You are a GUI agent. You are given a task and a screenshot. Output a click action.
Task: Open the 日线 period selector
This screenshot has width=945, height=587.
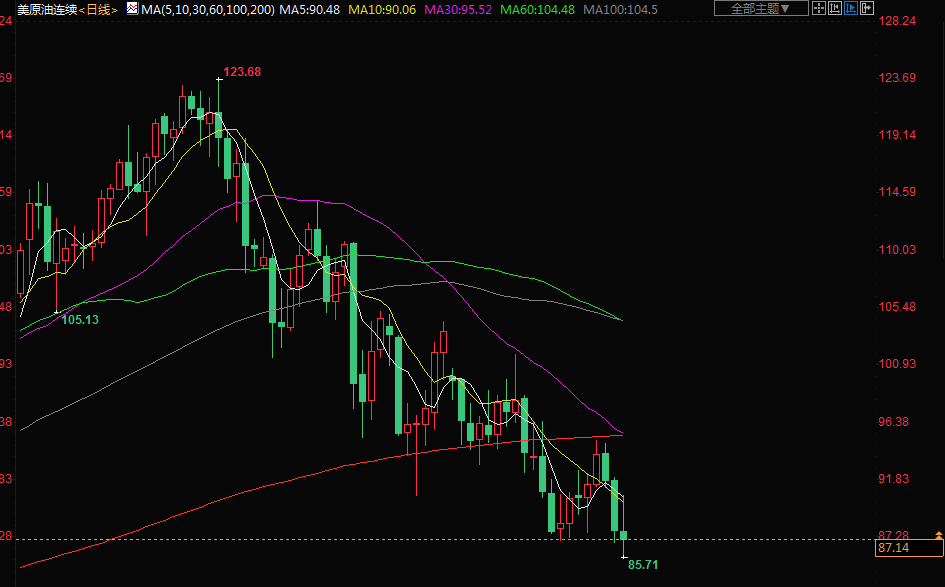tap(99, 9)
